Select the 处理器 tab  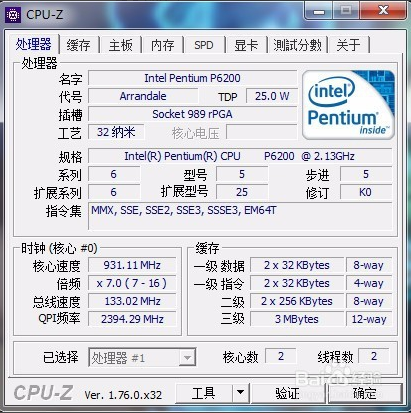point(34,44)
